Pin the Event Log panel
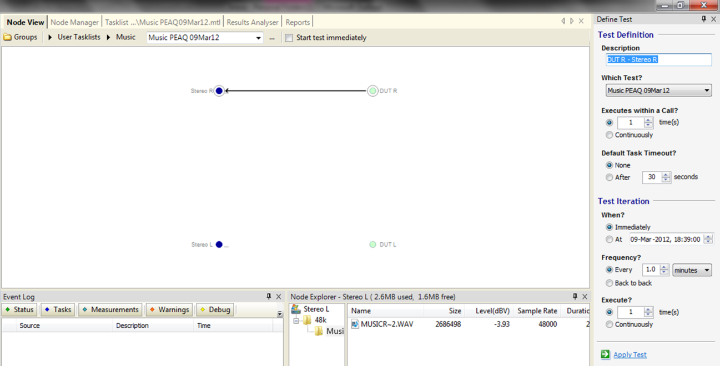 pyautogui.click(x=269, y=297)
